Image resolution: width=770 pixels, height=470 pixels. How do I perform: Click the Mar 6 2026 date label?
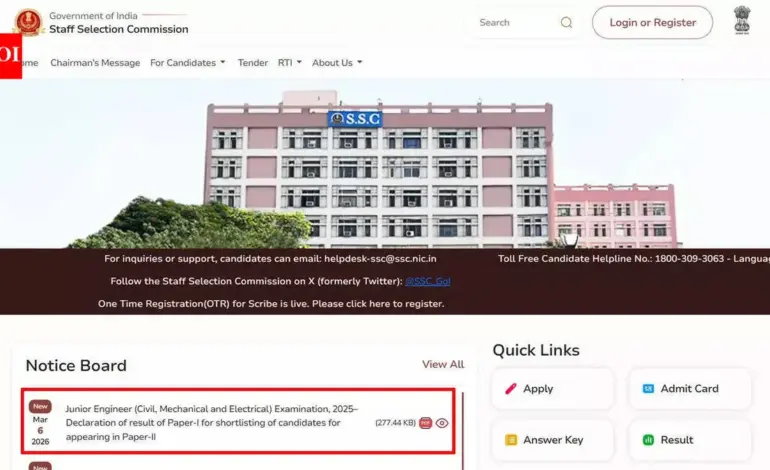40,431
